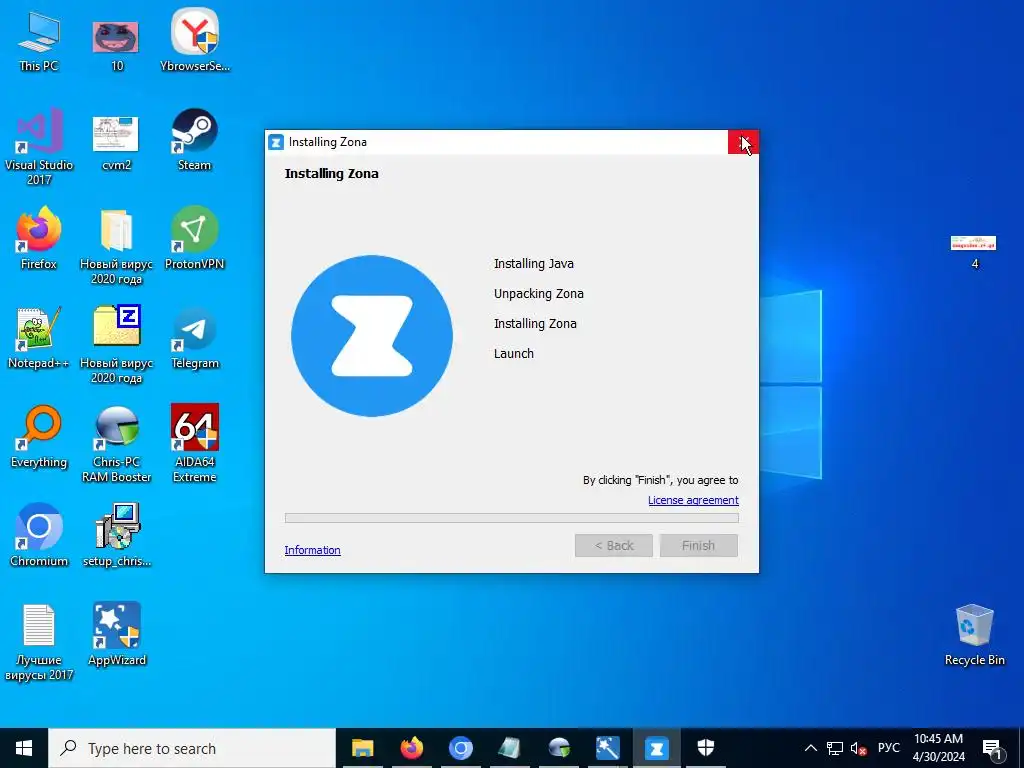This screenshot has width=1024, height=768.
Task: Select the Recycle Bin icon
Action: pos(974,635)
